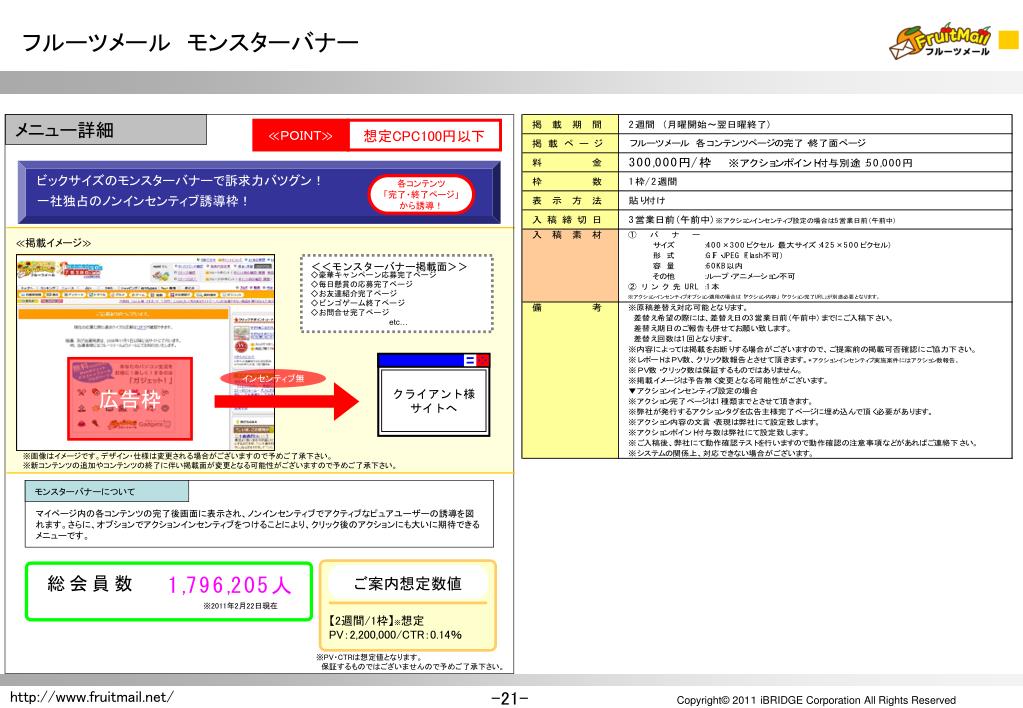
Task: Click the 一社独占のノンインセンティブ誘導枠 line
Action: pos(143,201)
